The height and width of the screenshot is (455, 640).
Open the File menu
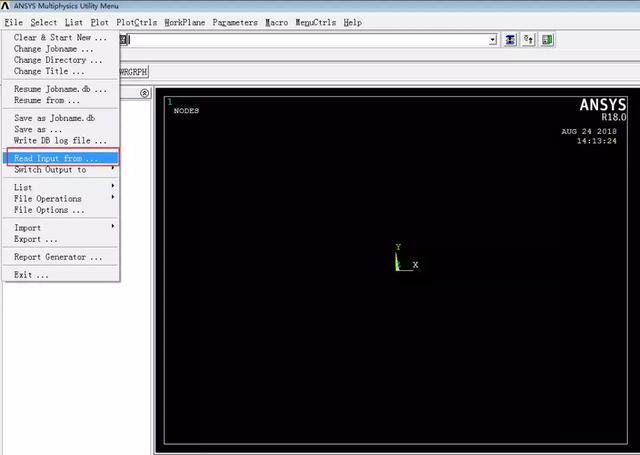tap(13, 22)
